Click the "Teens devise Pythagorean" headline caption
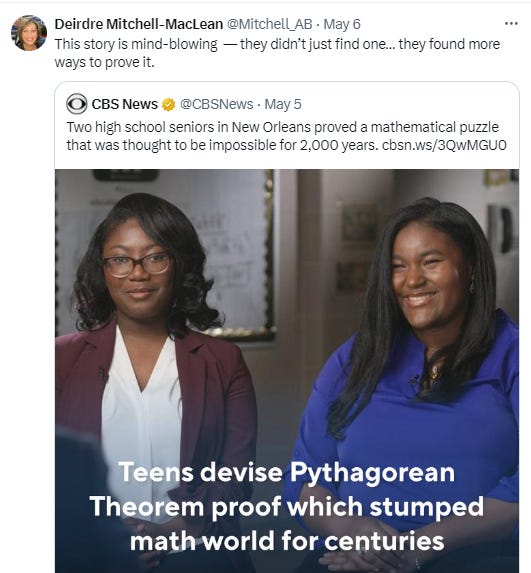Screen dimensions: 531x573 287,472
